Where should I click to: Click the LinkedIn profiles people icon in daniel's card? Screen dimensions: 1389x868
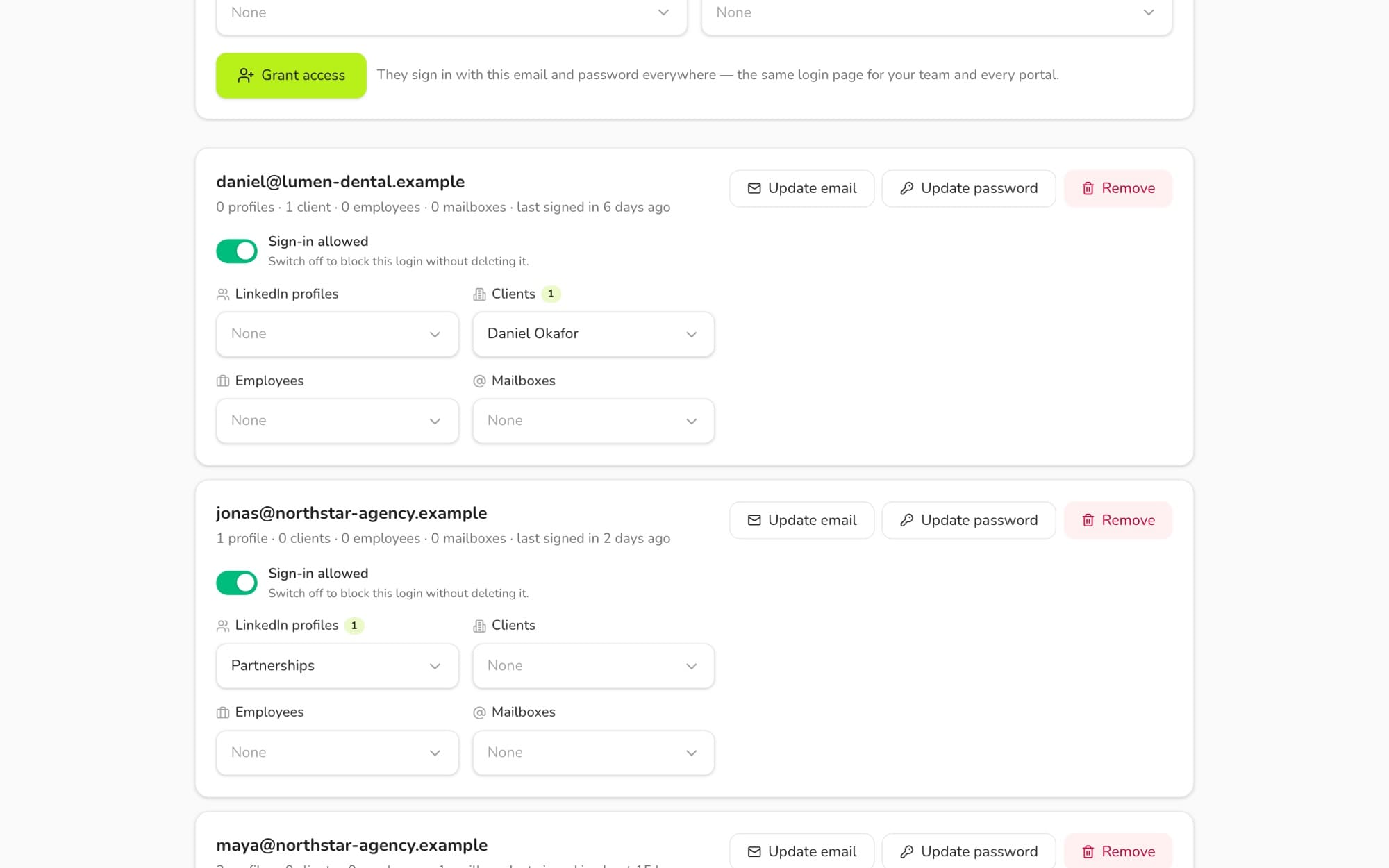pos(223,294)
